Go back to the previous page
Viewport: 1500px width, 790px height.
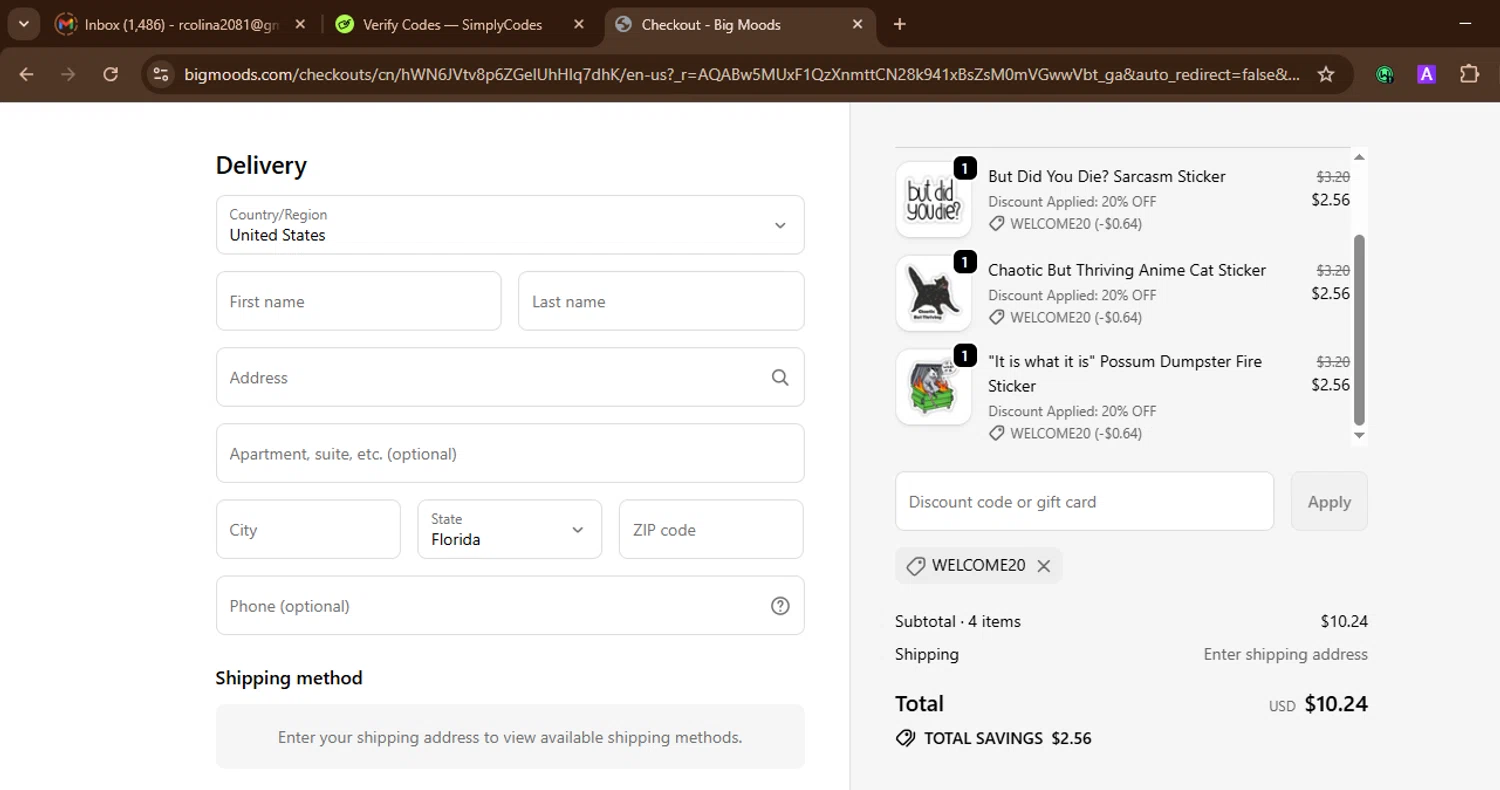[x=27, y=74]
